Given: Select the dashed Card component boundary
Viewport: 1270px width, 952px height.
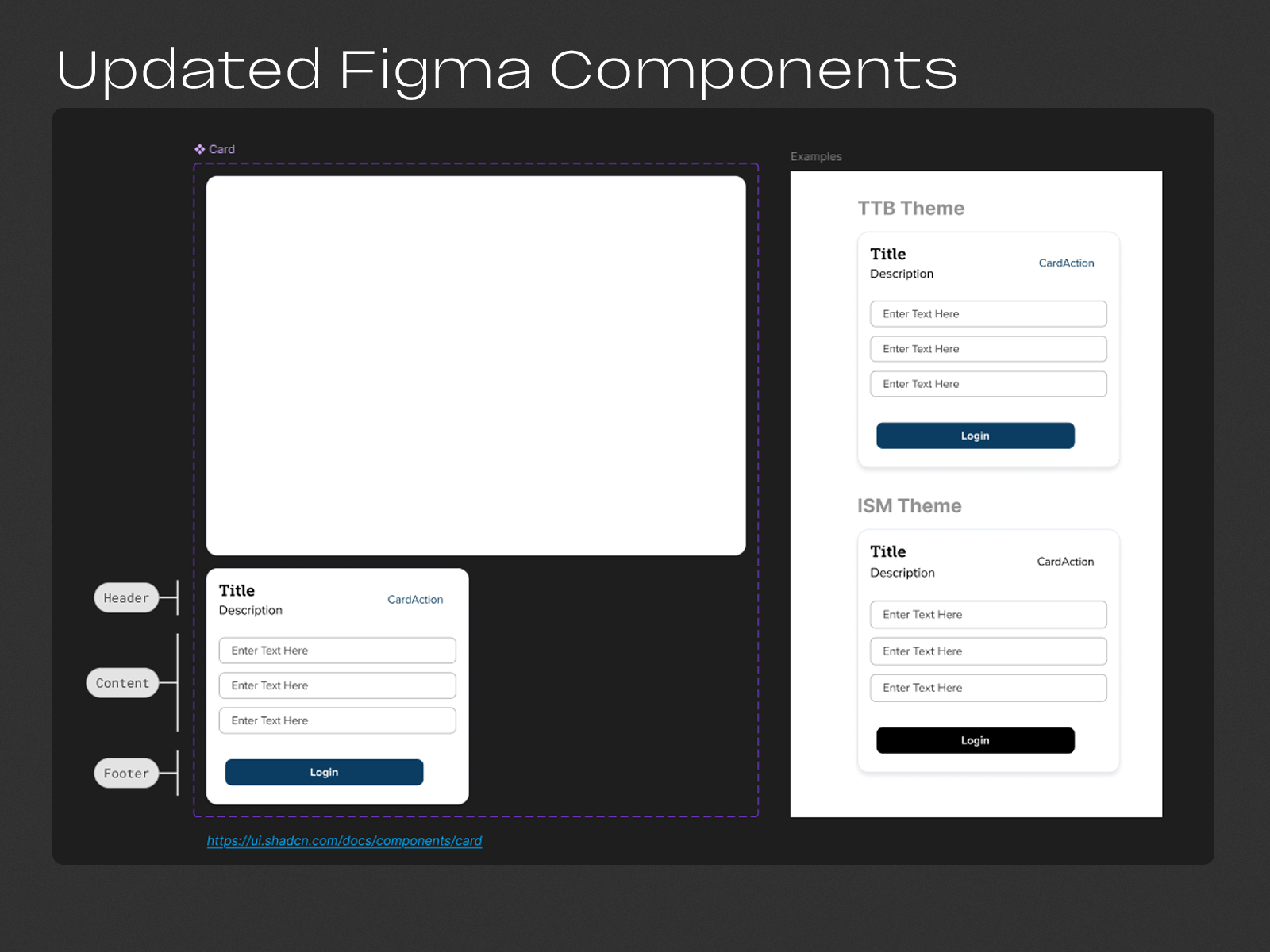Looking at the screenshot, I should click(x=476, y=163).
